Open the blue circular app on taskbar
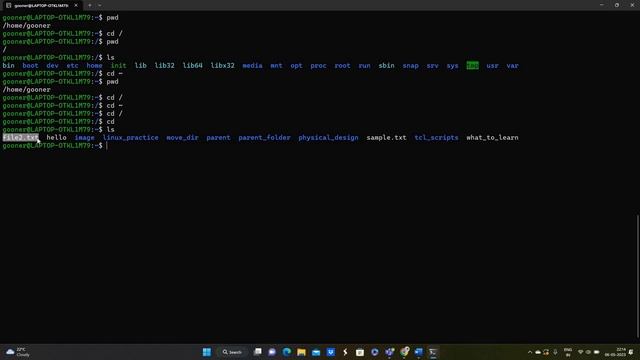 pyautogui.click(x=374, y=352)
